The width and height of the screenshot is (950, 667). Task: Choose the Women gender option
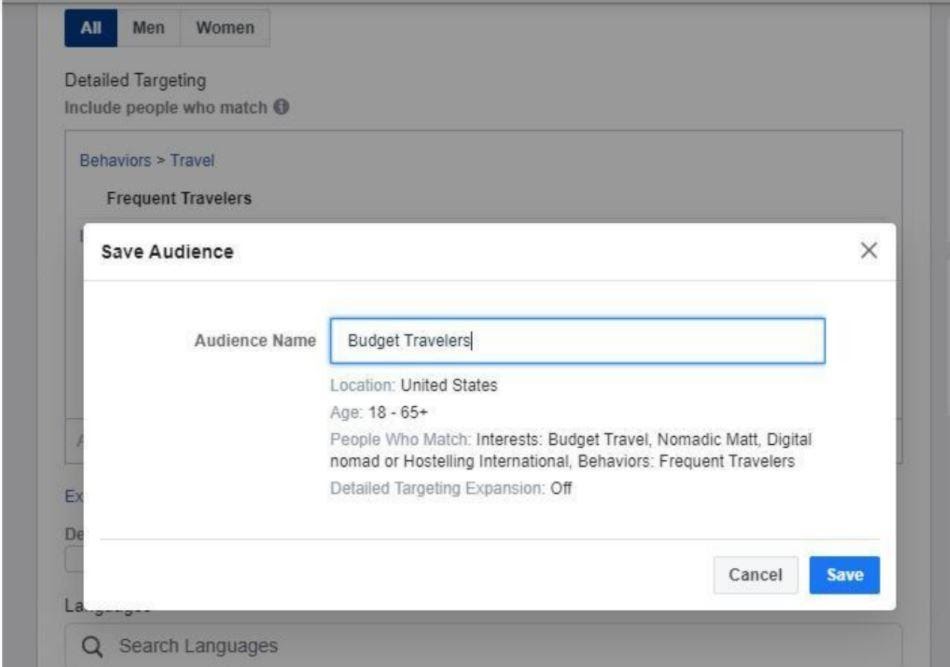(x=224, y=28)
